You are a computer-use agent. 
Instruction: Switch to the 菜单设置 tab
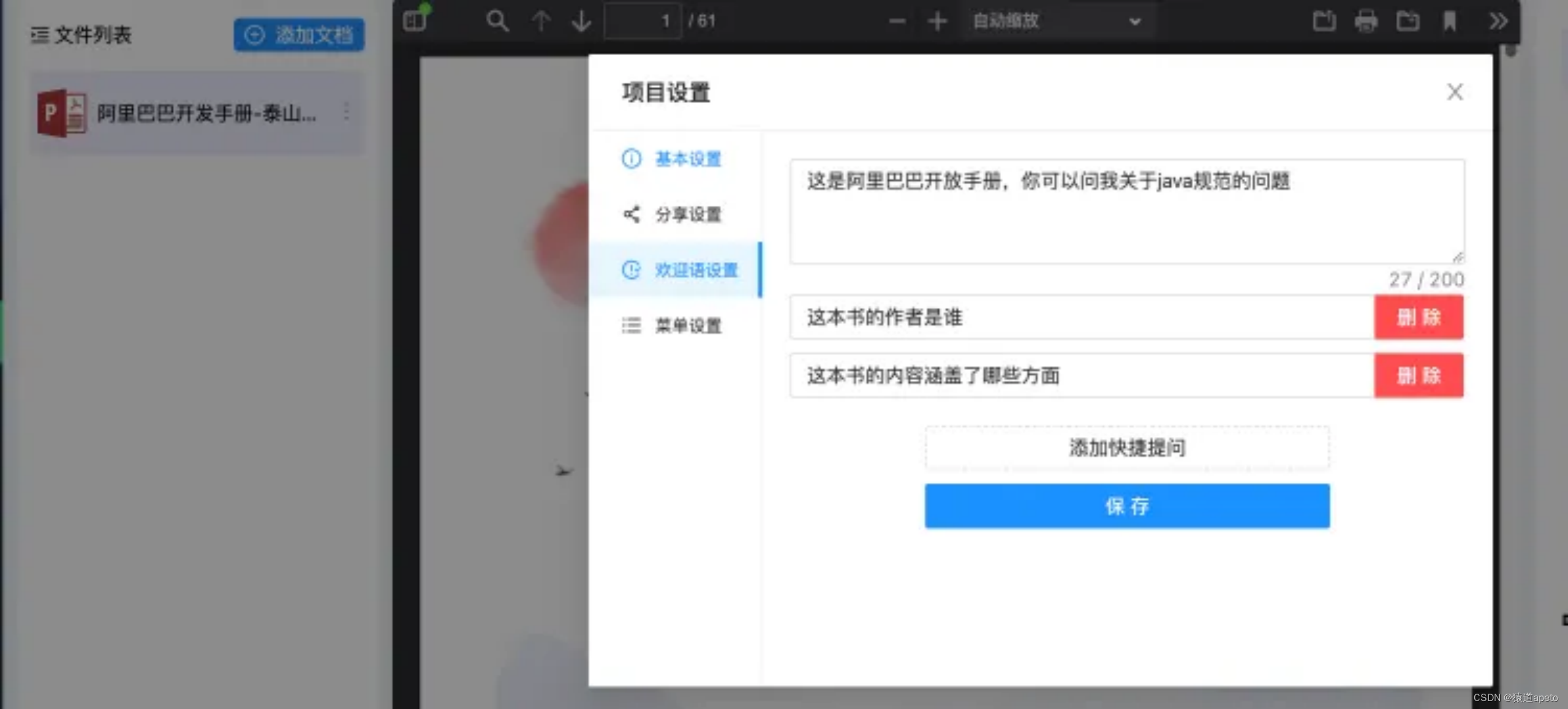675,325
